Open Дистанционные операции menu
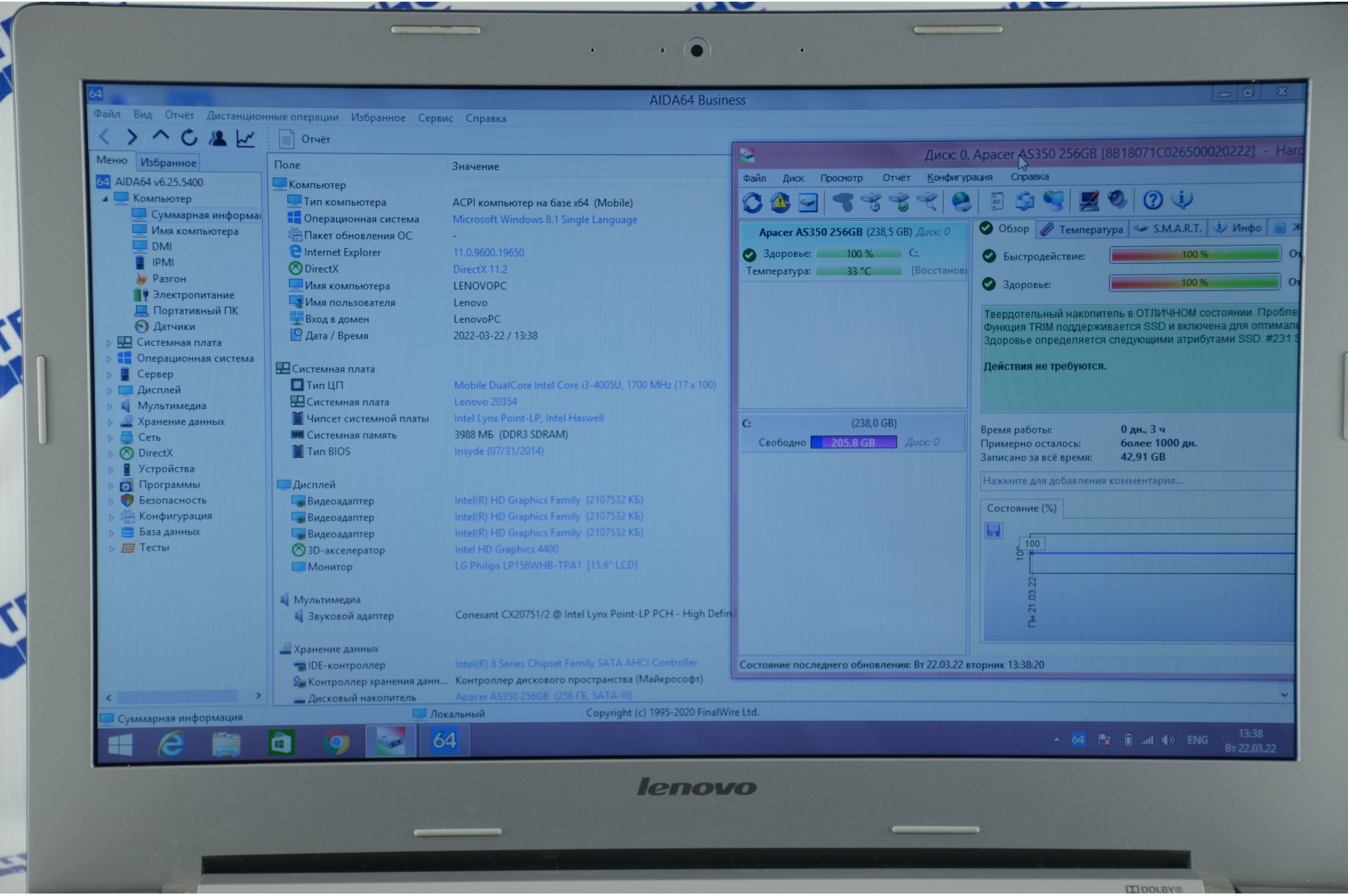This screenshot has width=1348, height=896. [272, 117]
